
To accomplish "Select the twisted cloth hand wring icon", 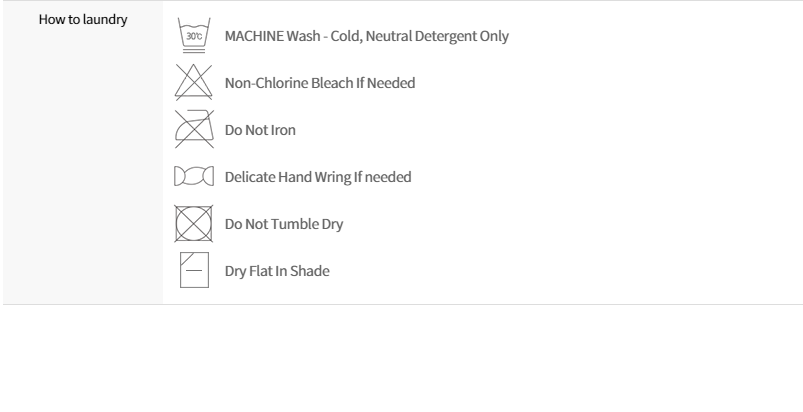I will click(x=192, y=178).
